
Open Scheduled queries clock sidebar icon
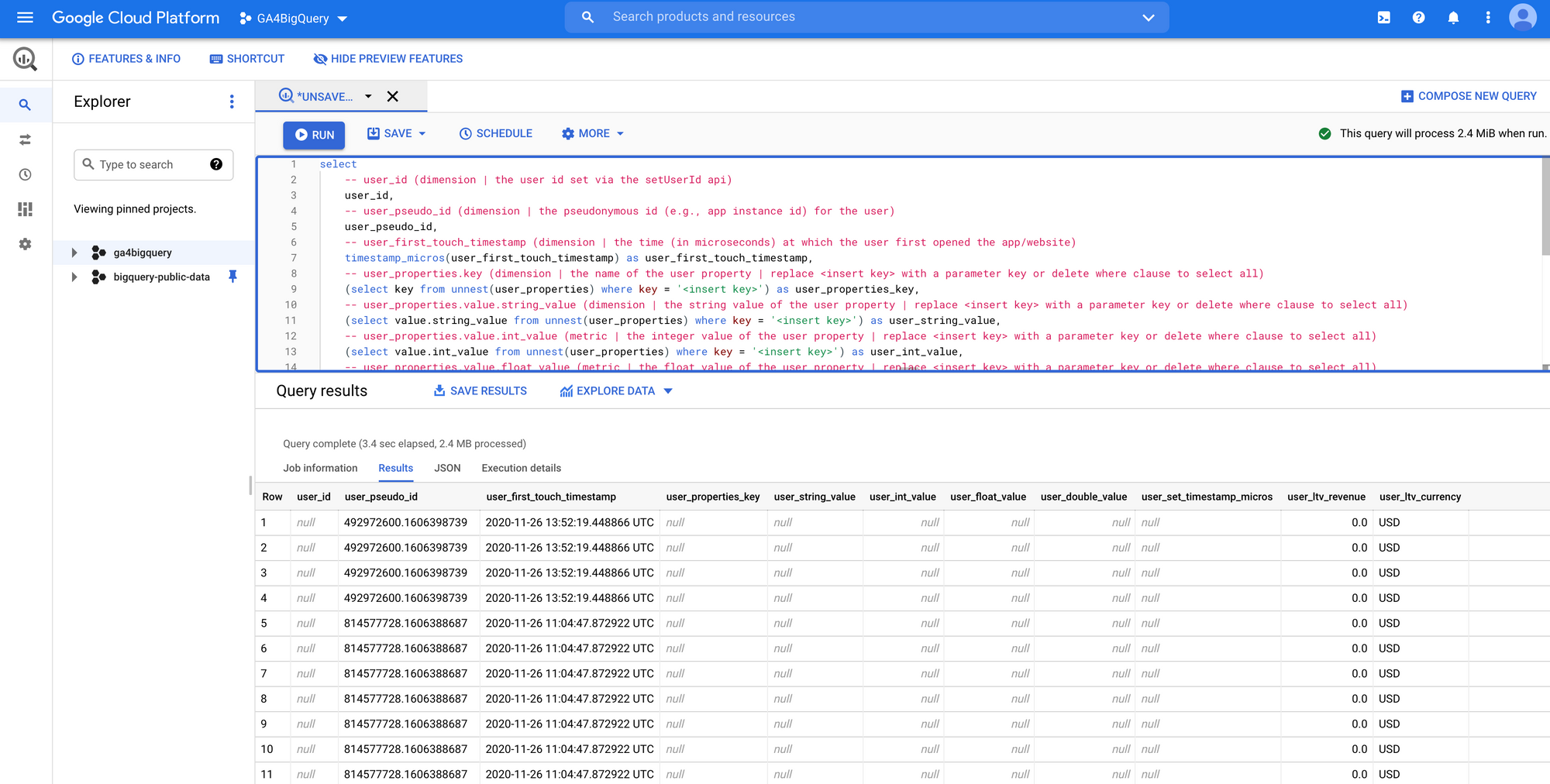(x=25, y=174)
